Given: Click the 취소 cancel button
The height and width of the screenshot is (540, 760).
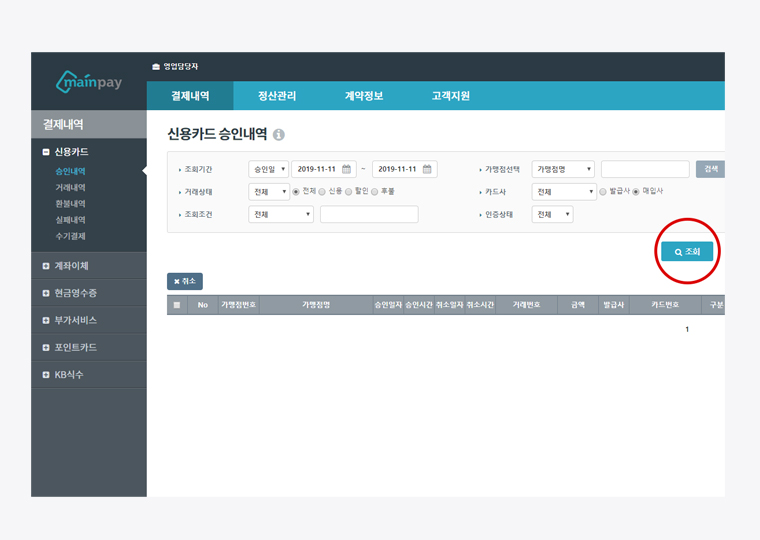Looking at the screenshot, I should pyautogui.click(x=184, y=282).
